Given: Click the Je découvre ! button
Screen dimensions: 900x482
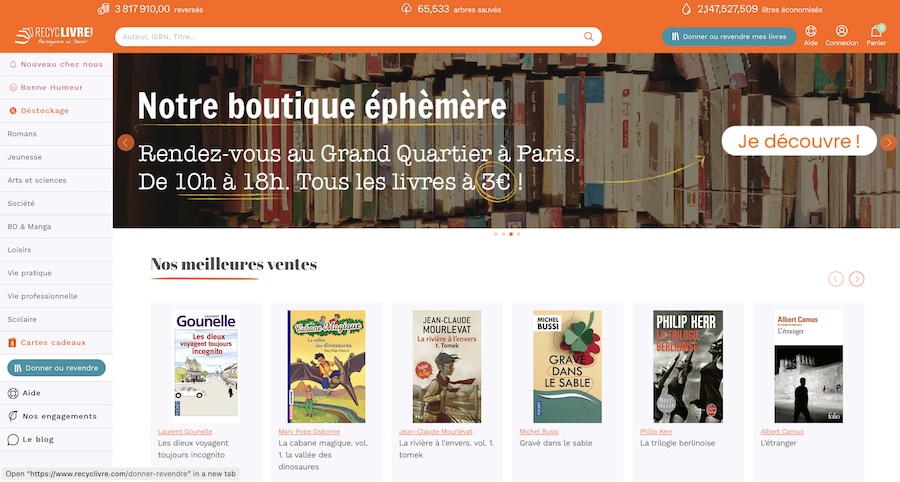Looking at the screenshot, I should pyautogui.click(x=799, y=141).
